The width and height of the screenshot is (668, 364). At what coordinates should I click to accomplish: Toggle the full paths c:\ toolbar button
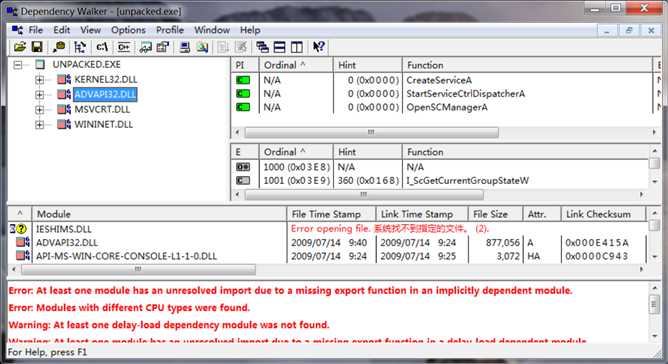click(x=102, y=47)
